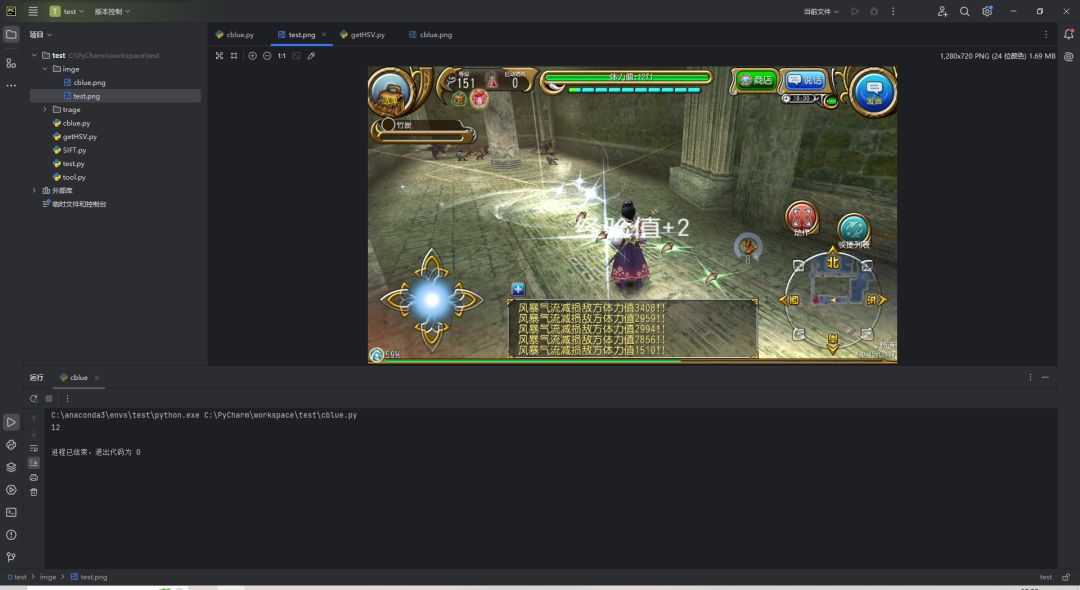Click the fit zoom to window icon
The image size is (1080, 590).
(296, 56)
